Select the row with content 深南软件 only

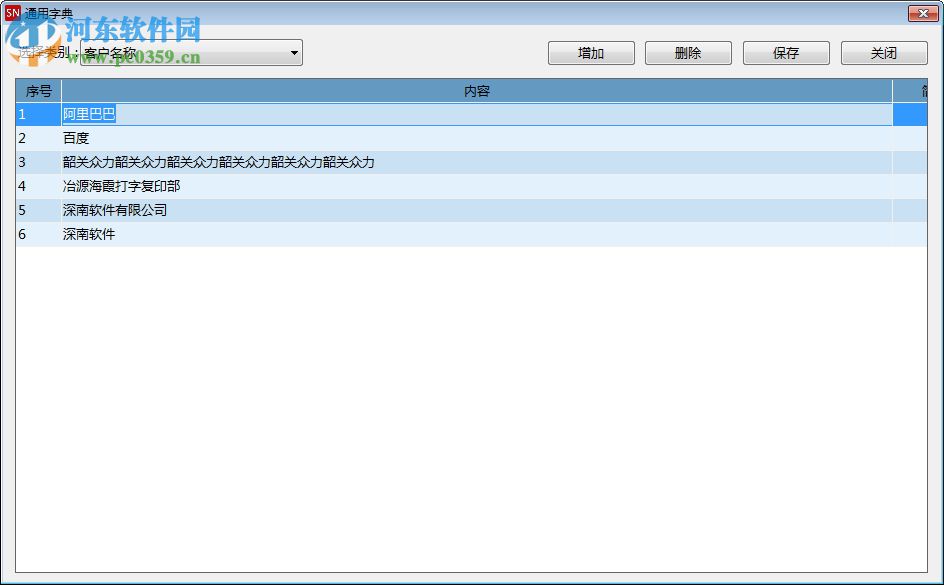click(x=471, y=235)
